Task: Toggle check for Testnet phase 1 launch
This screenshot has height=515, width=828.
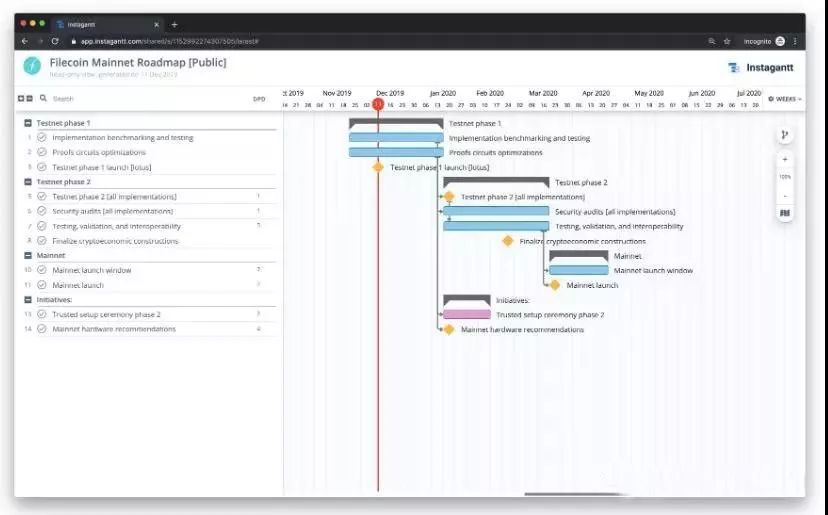Action: click(x=42, y=167)
